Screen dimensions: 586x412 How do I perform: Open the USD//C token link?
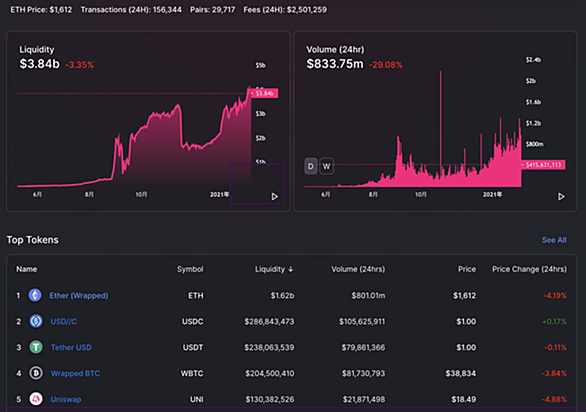[x=64, y=322]
